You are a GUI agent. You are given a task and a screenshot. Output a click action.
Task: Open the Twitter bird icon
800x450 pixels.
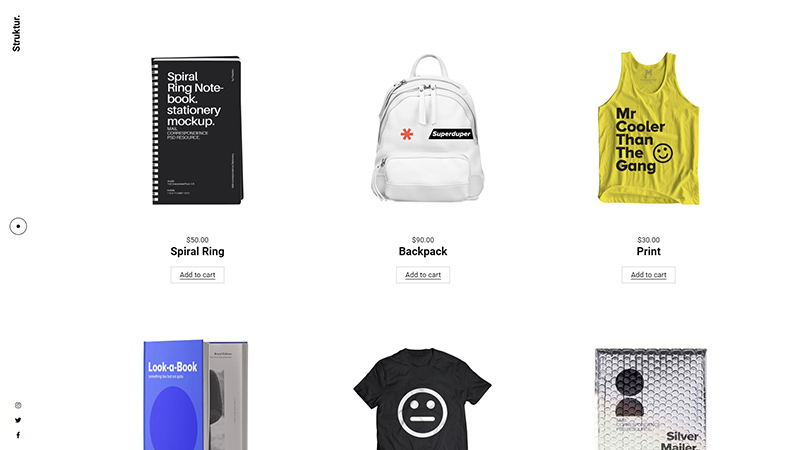point(18,420)
